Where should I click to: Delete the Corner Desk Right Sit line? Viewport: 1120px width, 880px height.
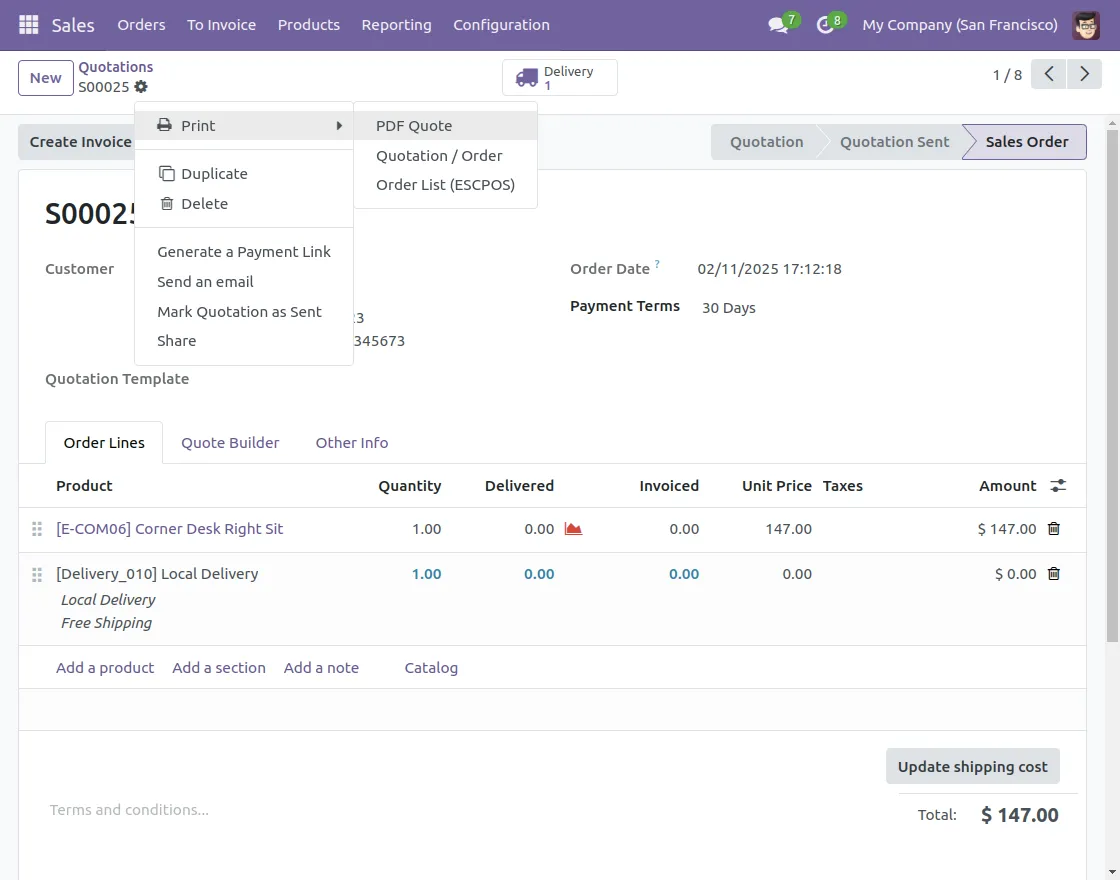pos(1053,529)
